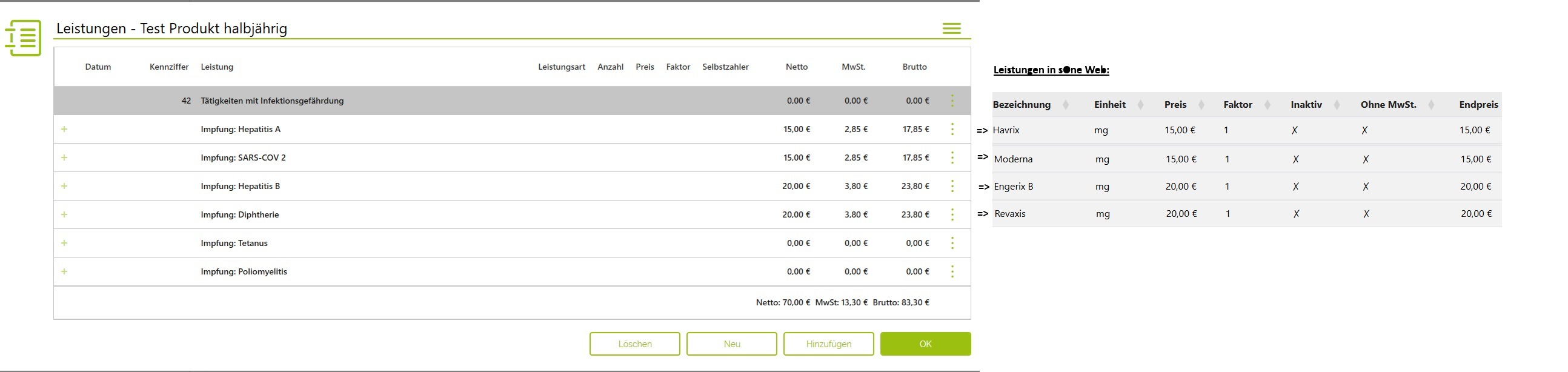This screenshot has width=1568, height=372.
Task: Sort web table by Ohne MwSt.
Action: coord(1431,105)
